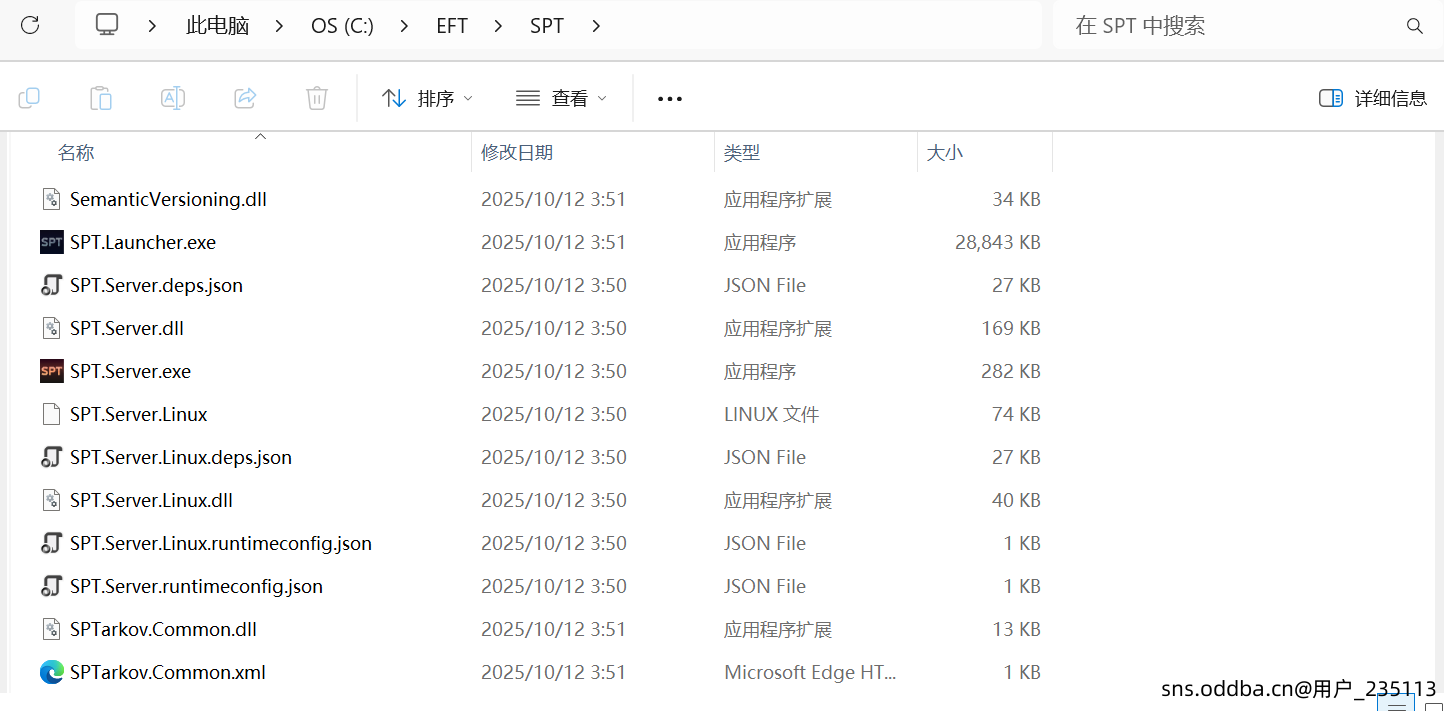Viewport: 1444px width, 711px height.
Task: Navigate to EFT in the breadcrumb
Action: (x=452, y=26)
